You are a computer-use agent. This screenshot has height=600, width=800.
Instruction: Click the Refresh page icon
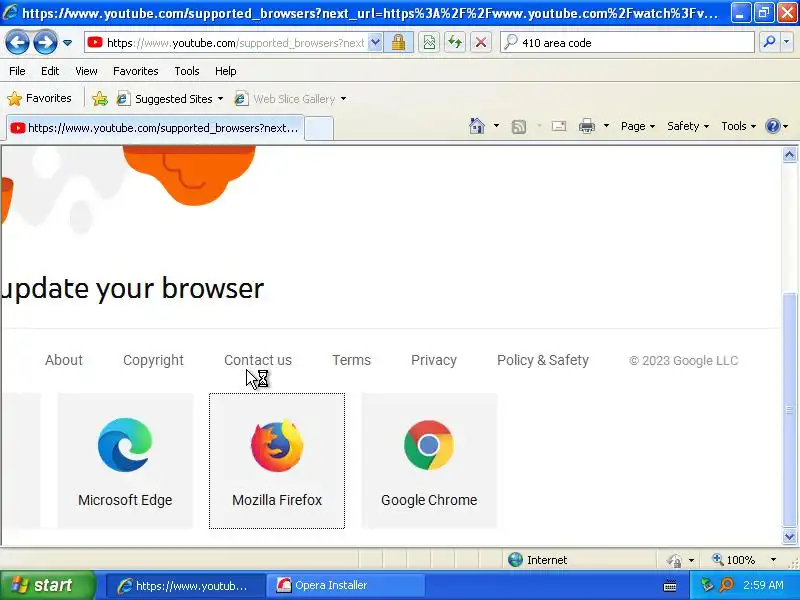click(x=455, y=43)
